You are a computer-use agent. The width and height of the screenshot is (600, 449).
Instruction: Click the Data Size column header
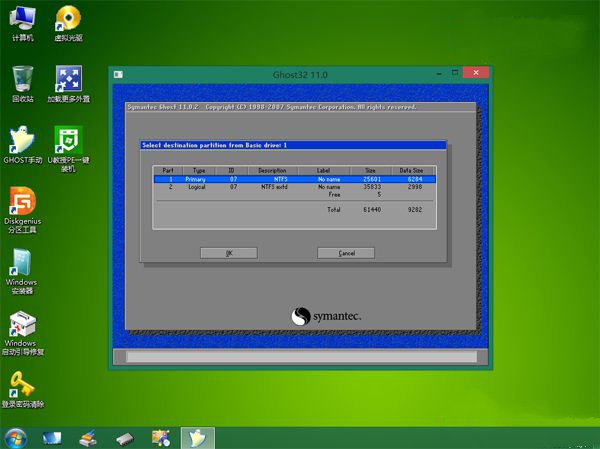(x=412, y=170)
